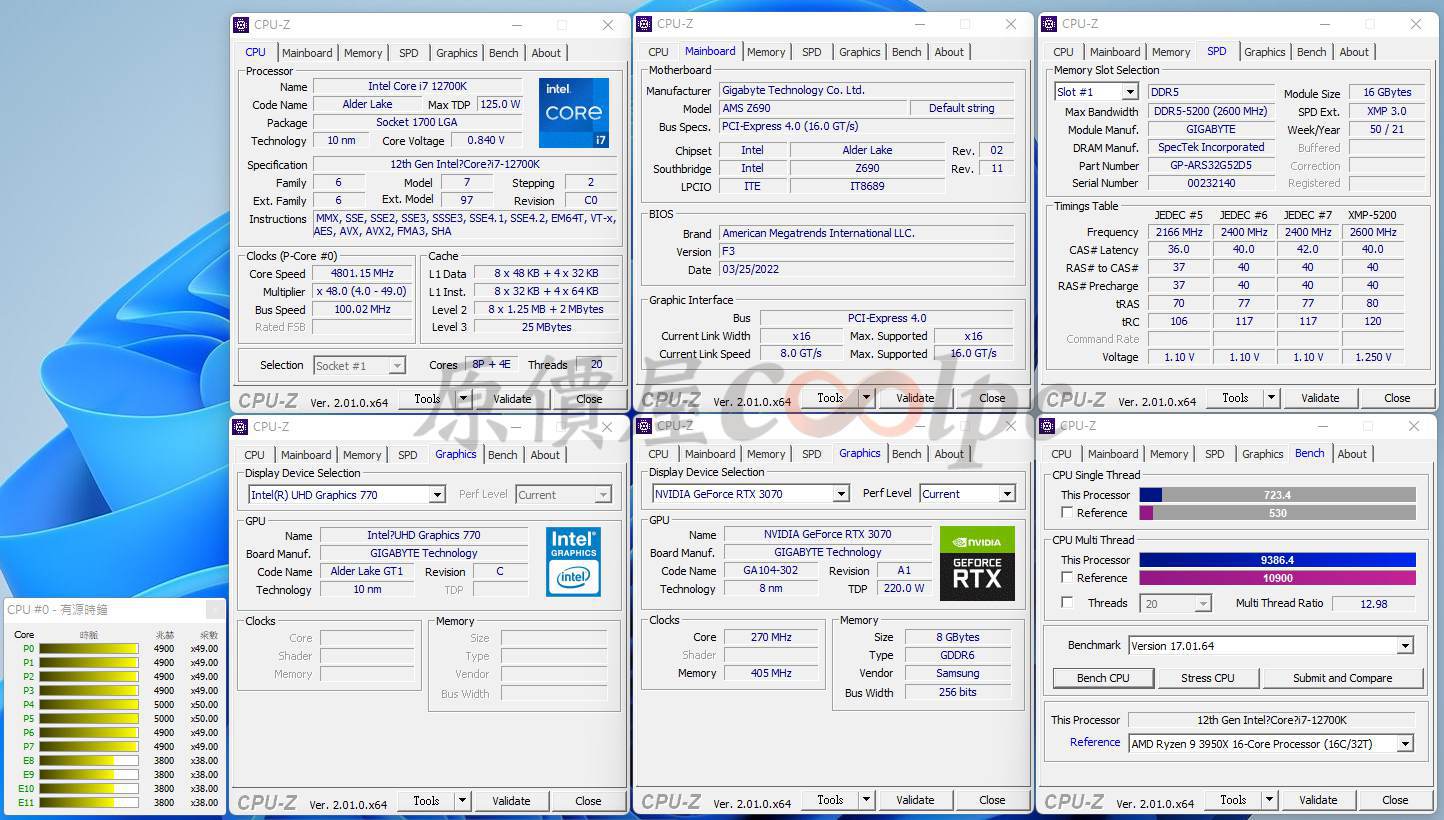
Task: Open the Threads count 20 dropdown
Action: 1203,604
